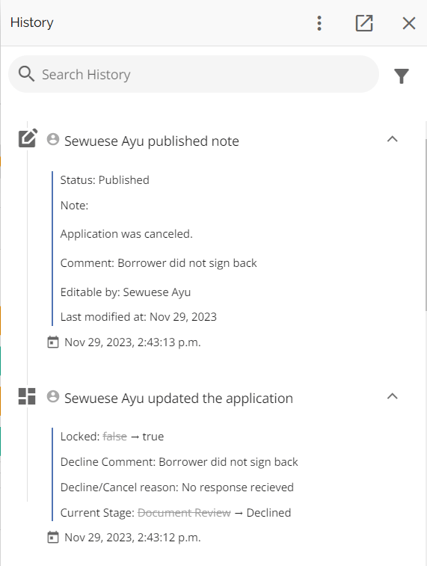Select the Sewuese Ayu published note heading
The width and height of the screenshot is (427, 566).
pyautogui.click(x=152, y=141)
